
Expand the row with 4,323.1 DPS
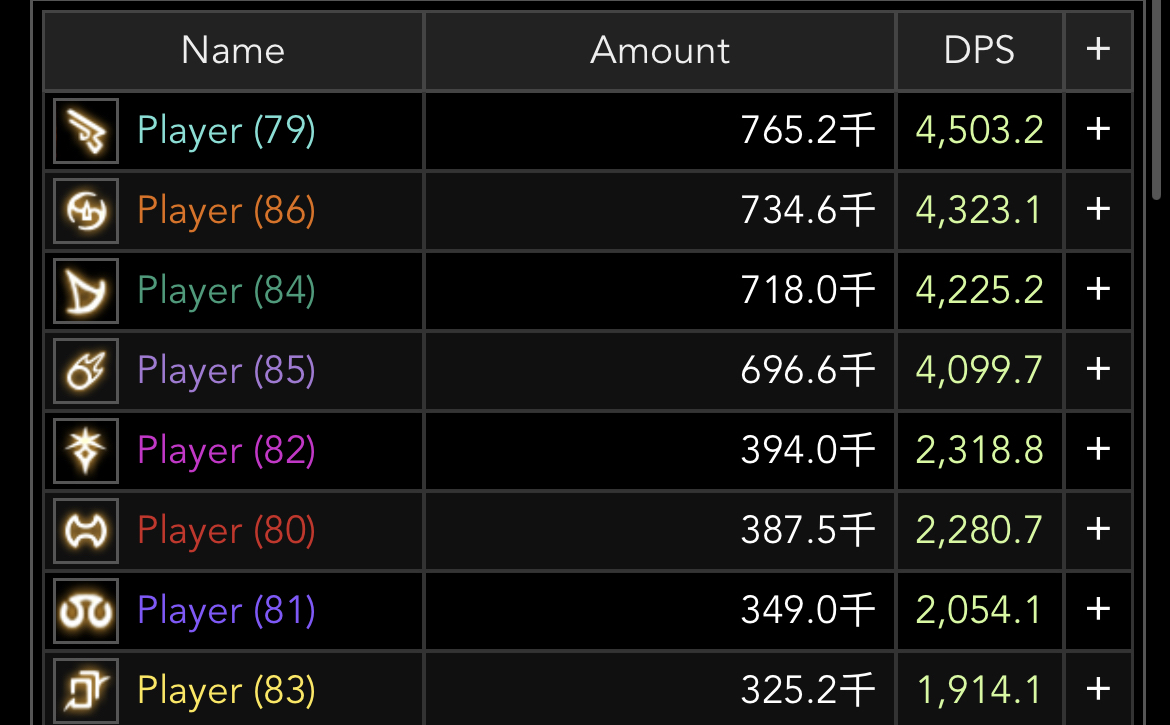(1098, 210)
